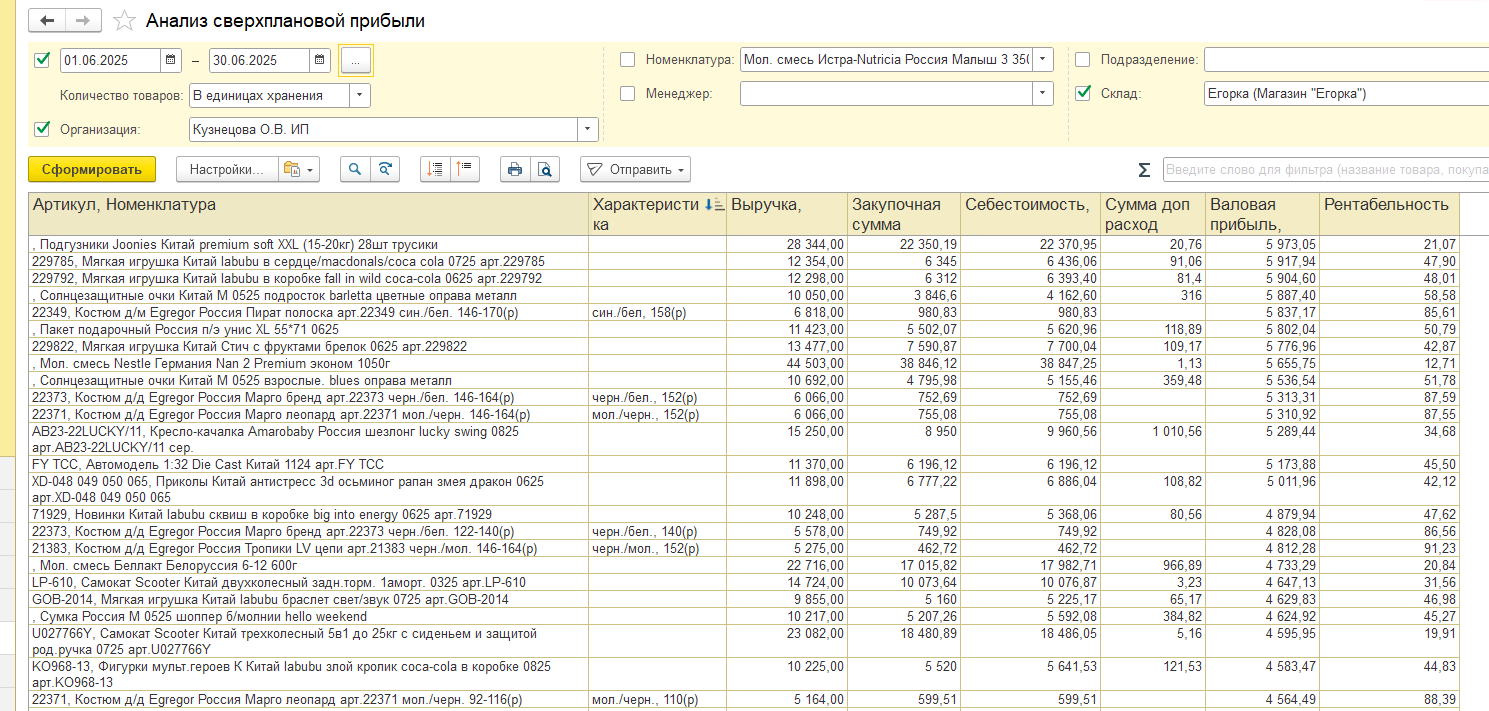Open the Отправить menu
This screenshot has width=1489, height=711.
pos(634,170)
